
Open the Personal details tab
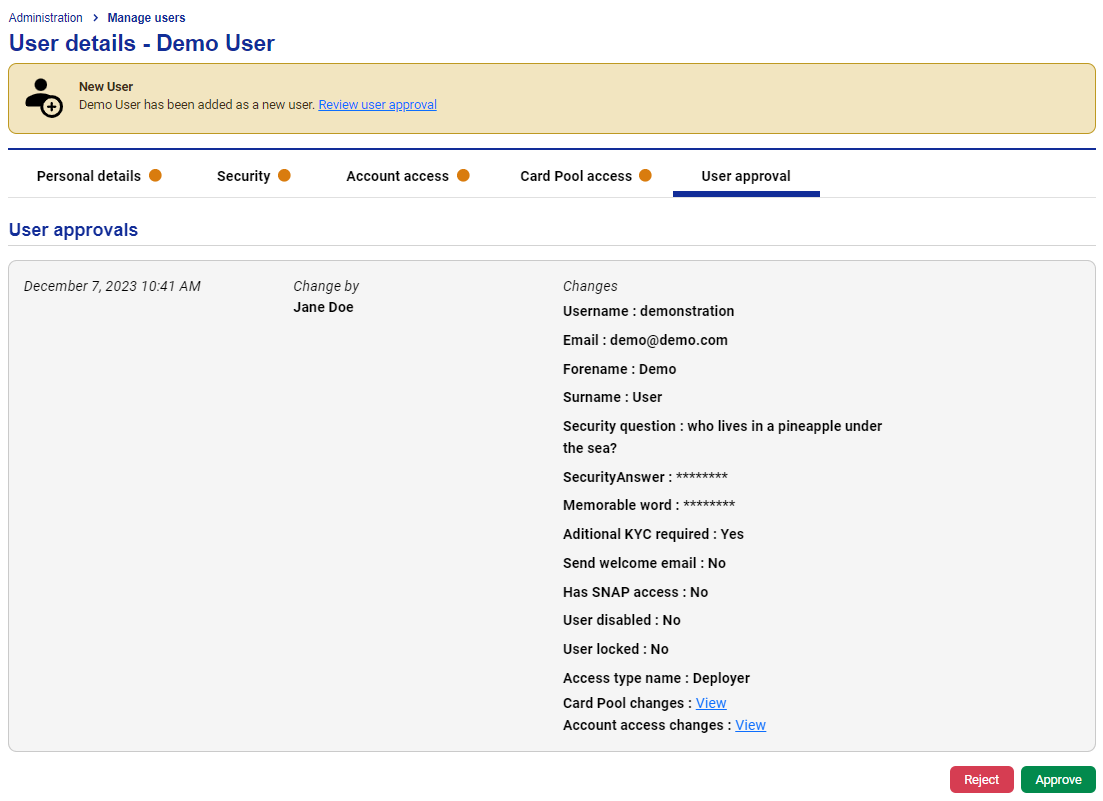(x=89, y=176)
